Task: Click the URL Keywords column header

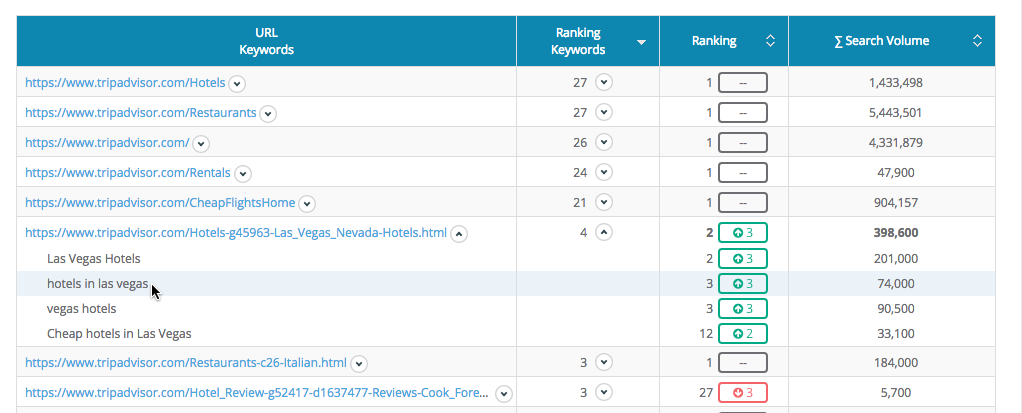Action: click(x=267, y=41)
